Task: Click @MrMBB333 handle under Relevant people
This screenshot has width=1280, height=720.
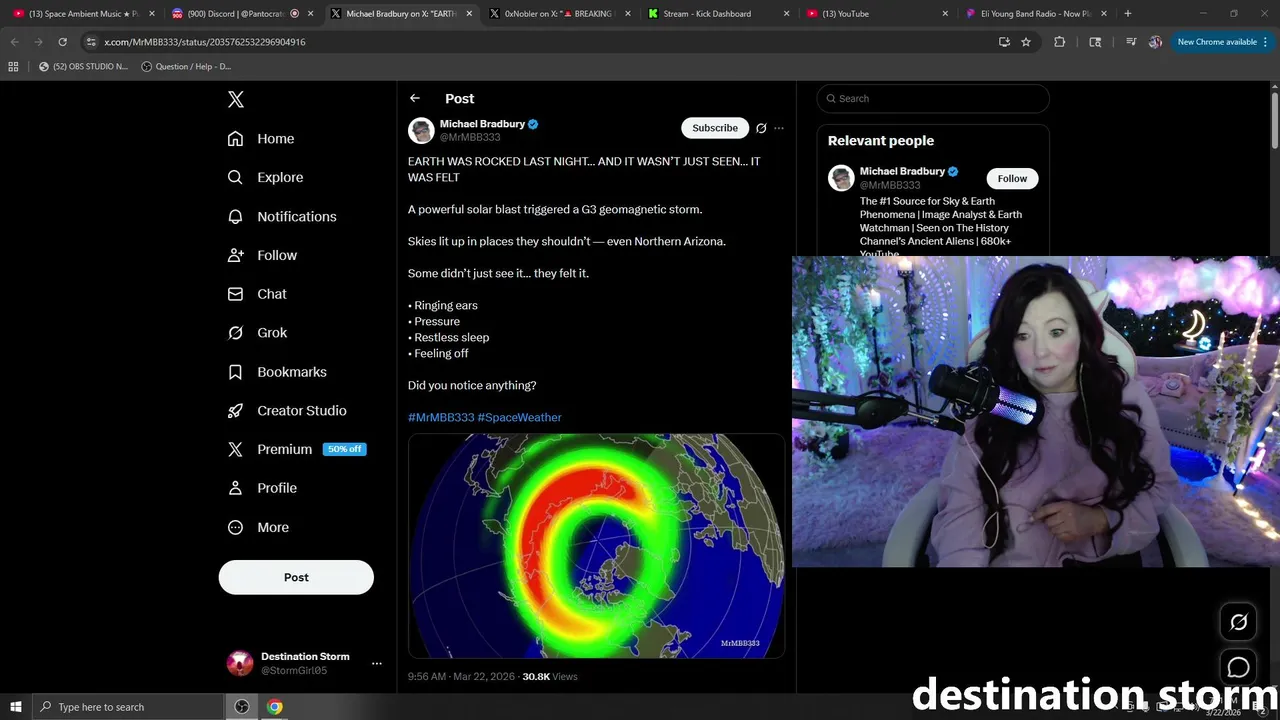Action: coord(890,185)
